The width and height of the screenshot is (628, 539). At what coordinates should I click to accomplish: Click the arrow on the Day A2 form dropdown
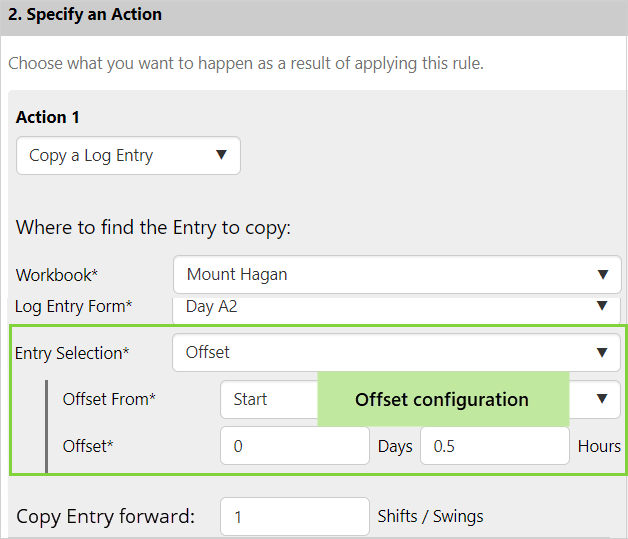[x=602, y=306]
